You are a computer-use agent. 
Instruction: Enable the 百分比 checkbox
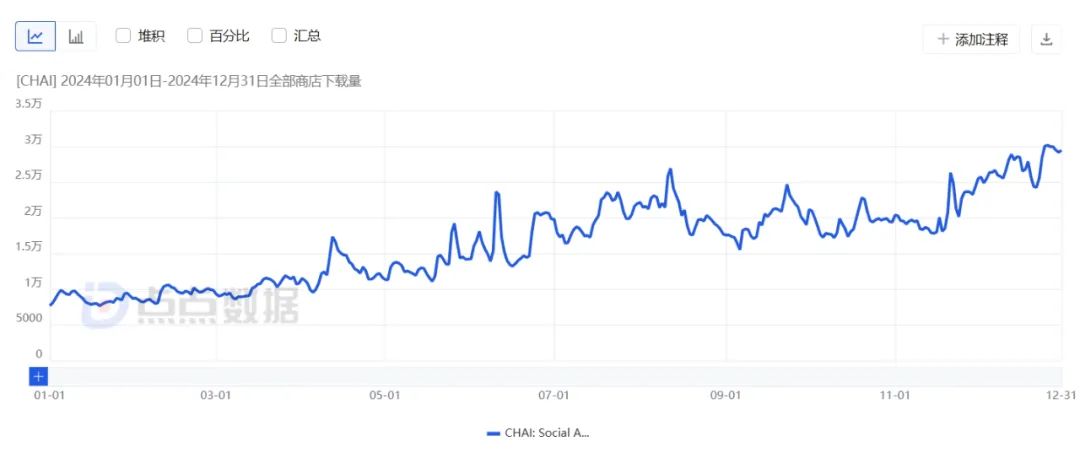click(195, 36)
